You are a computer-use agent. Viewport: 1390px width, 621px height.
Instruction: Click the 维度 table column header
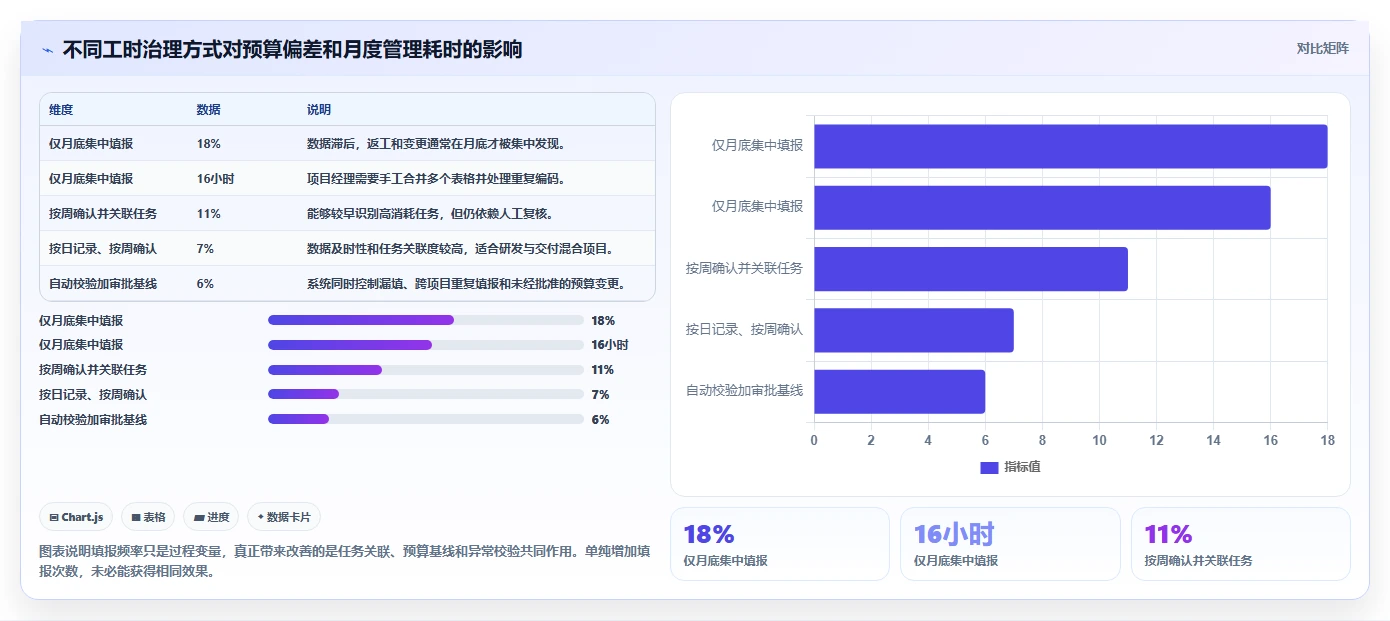click(61, 110)
